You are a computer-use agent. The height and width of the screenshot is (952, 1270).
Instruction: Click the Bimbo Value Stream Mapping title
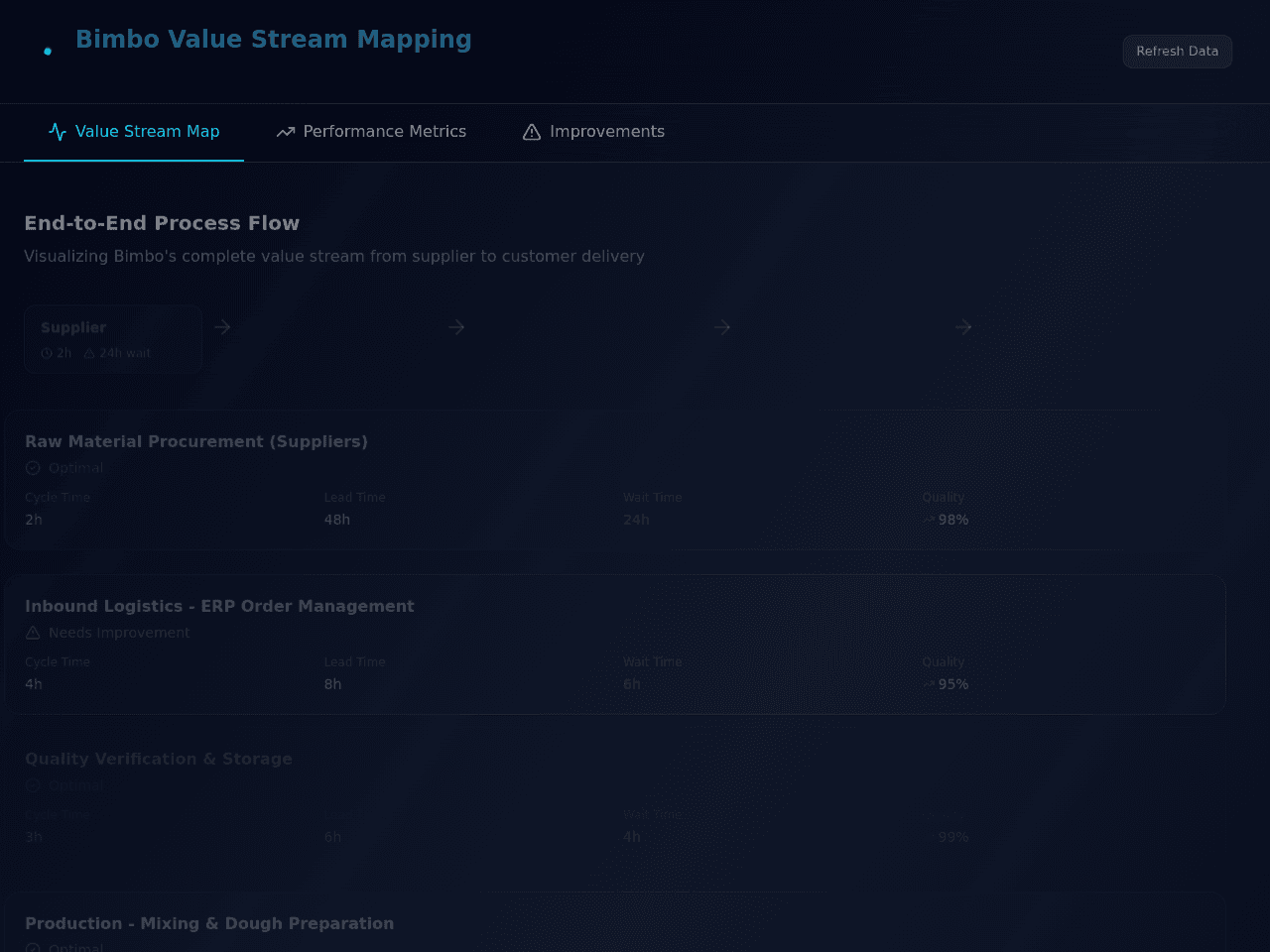273,40
